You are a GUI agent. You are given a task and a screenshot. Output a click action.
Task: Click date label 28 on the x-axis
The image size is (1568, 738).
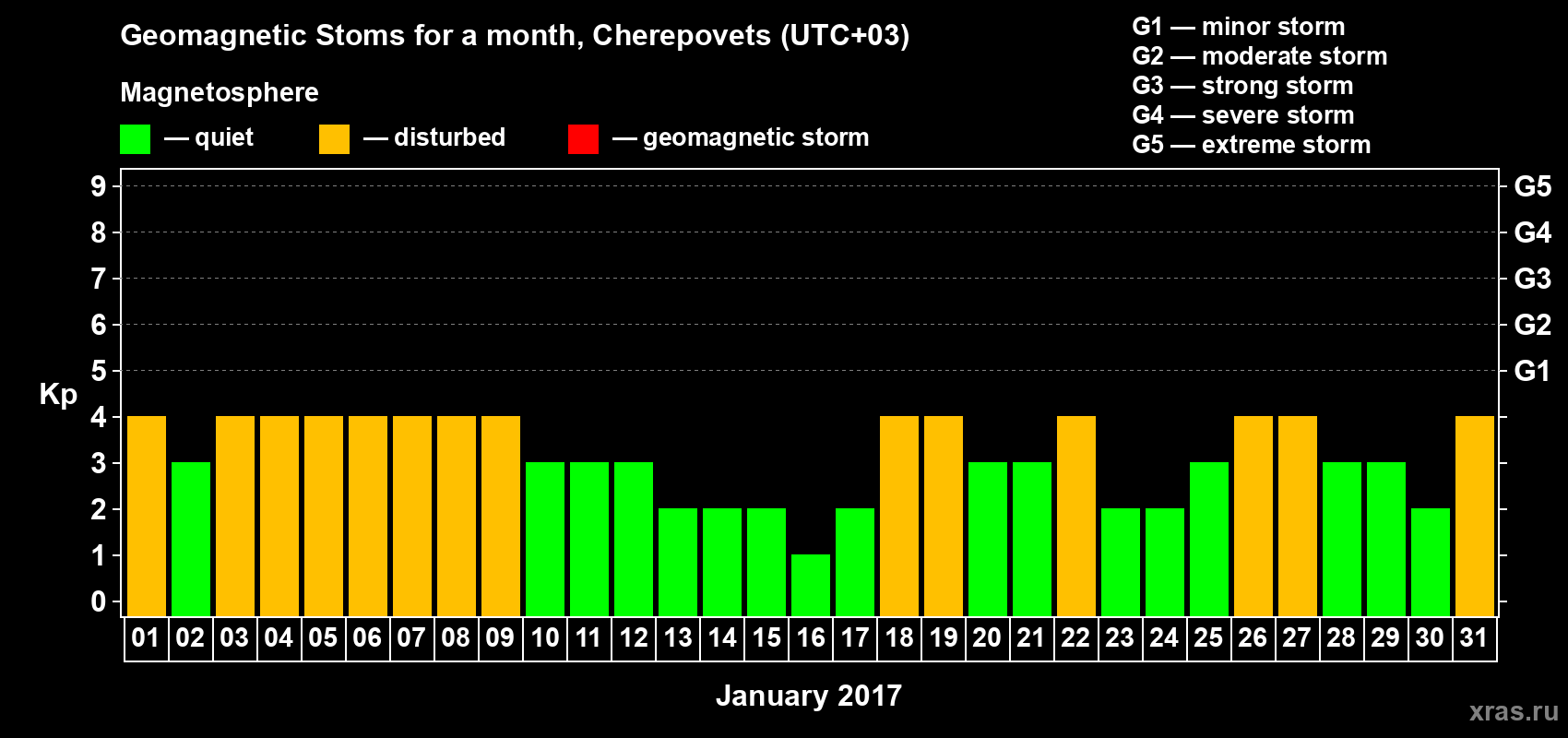[1341, 638]
